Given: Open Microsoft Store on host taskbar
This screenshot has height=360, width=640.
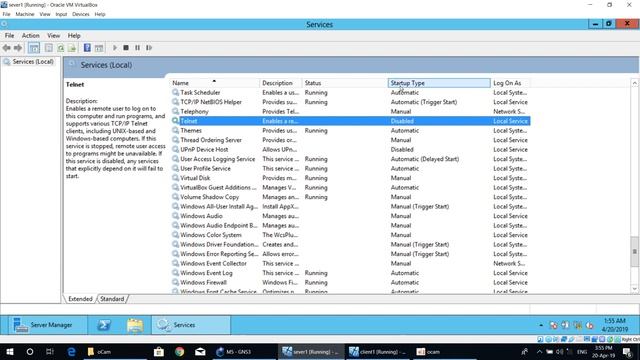Looking at the screenshot, I should coord(159,351).
